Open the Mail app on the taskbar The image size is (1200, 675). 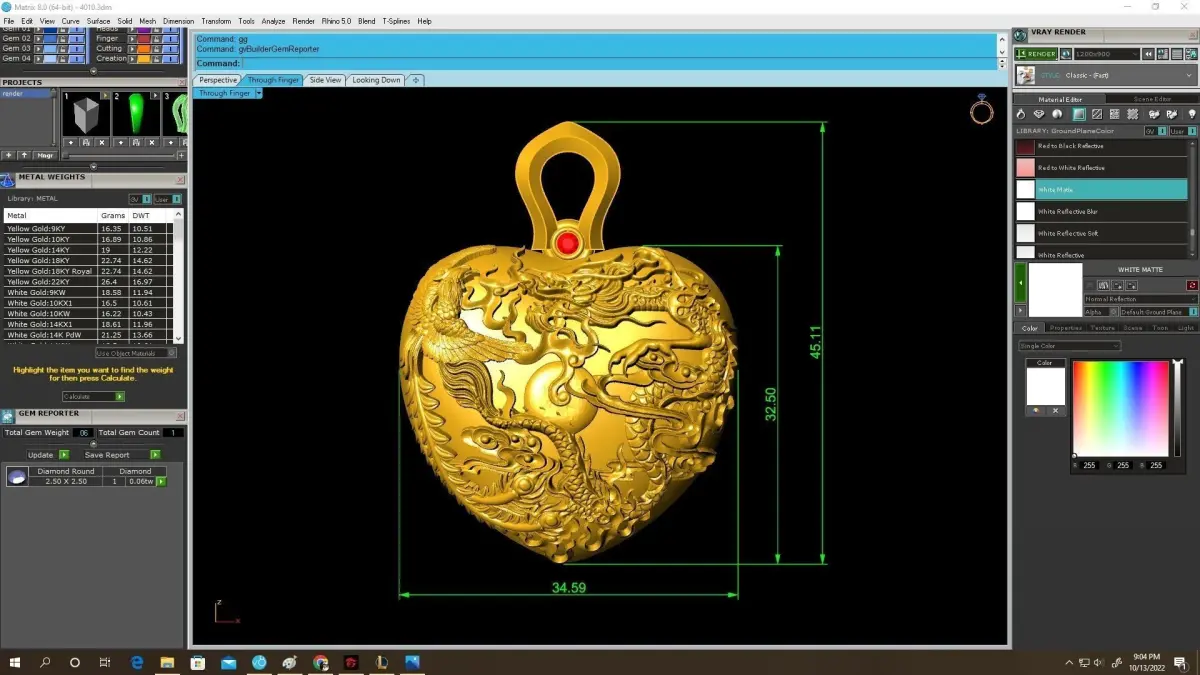[x=228, y=662]
